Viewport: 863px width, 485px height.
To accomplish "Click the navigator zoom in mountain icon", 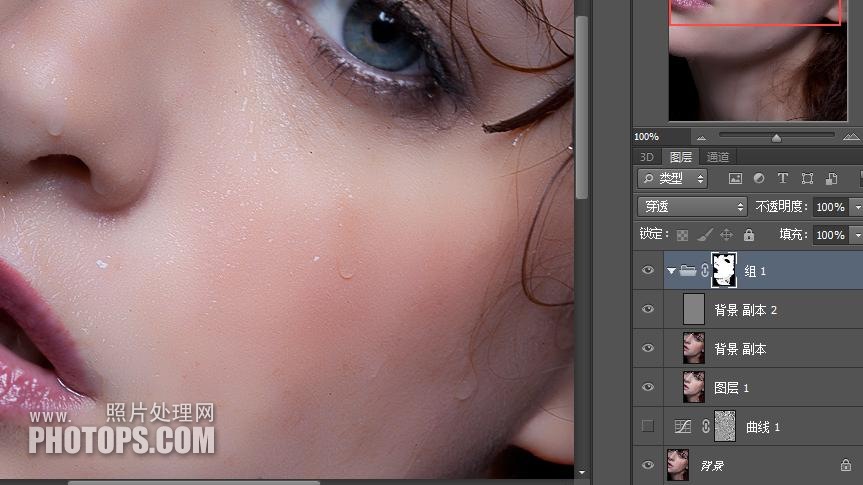I will (851, 137).
